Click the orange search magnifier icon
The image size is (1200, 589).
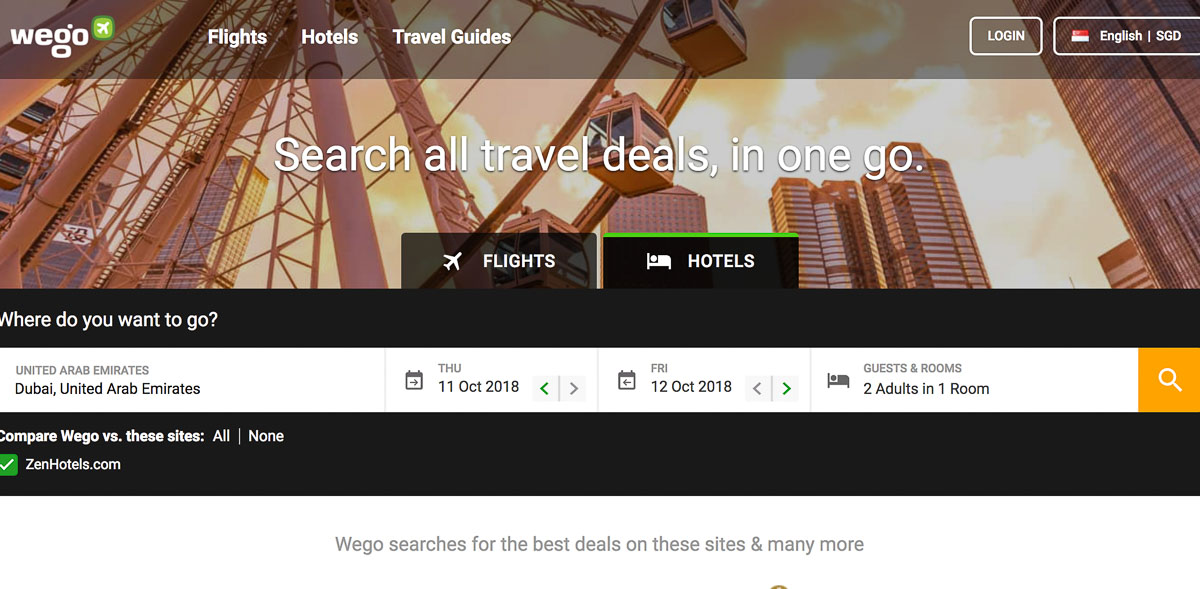tap(1169, 380)
